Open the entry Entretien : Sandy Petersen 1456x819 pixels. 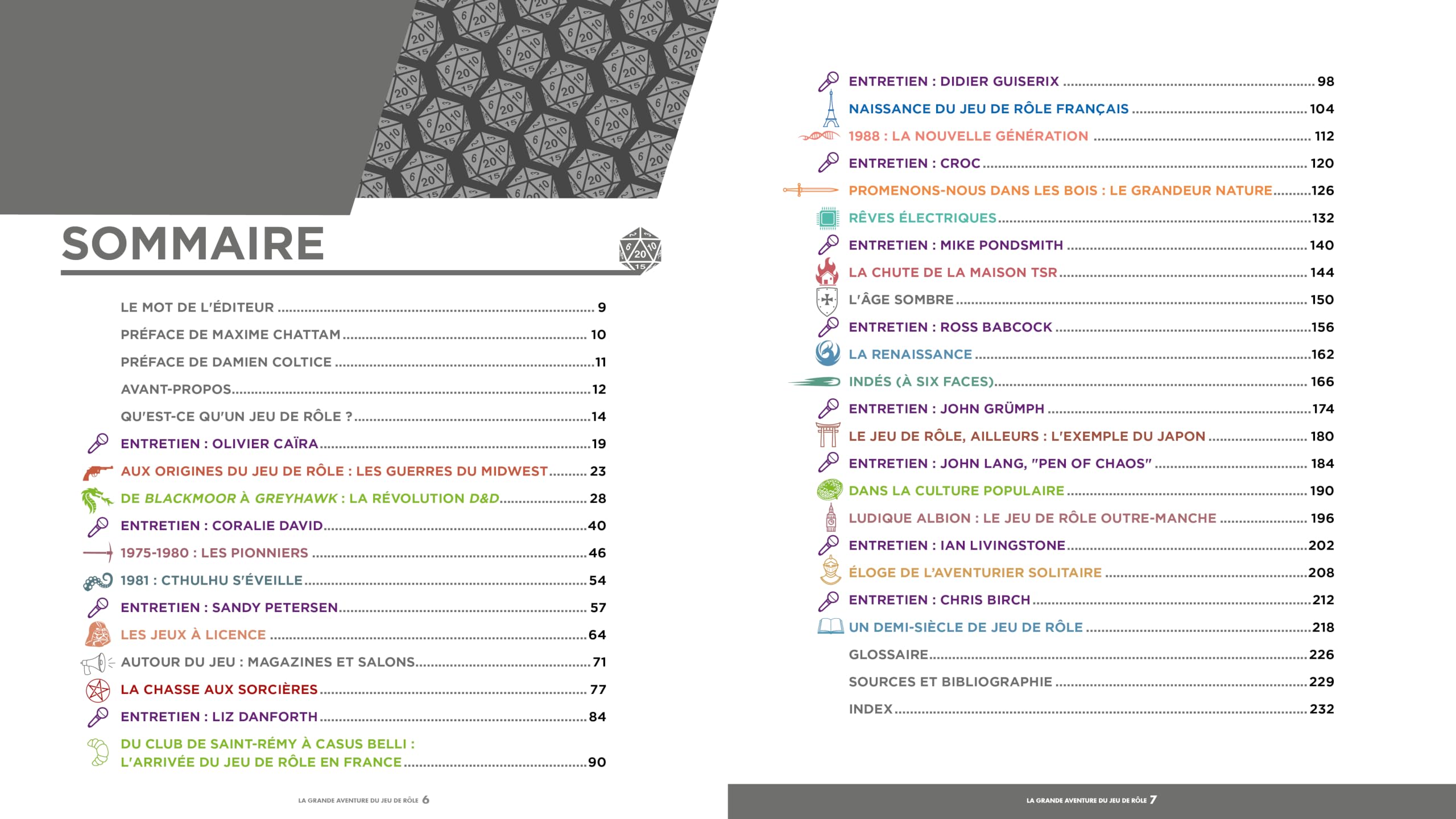(363, 608)
